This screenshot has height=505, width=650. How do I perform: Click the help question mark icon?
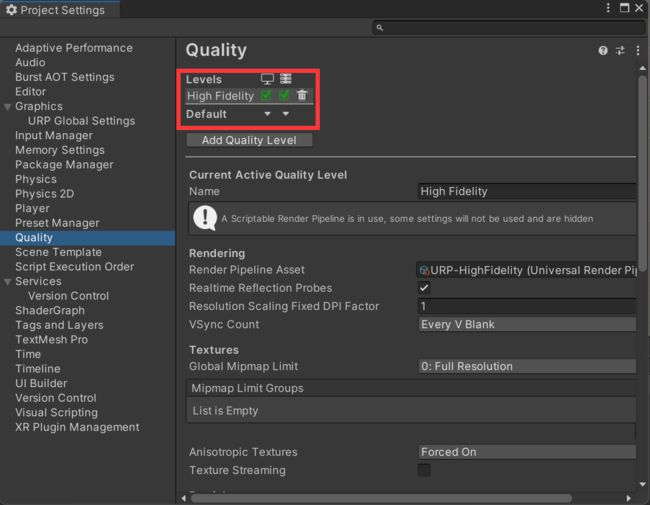click(603, 51)
